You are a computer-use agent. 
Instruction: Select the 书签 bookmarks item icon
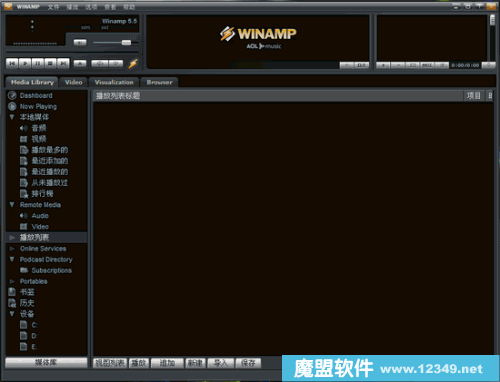click(x=12, y=292)
